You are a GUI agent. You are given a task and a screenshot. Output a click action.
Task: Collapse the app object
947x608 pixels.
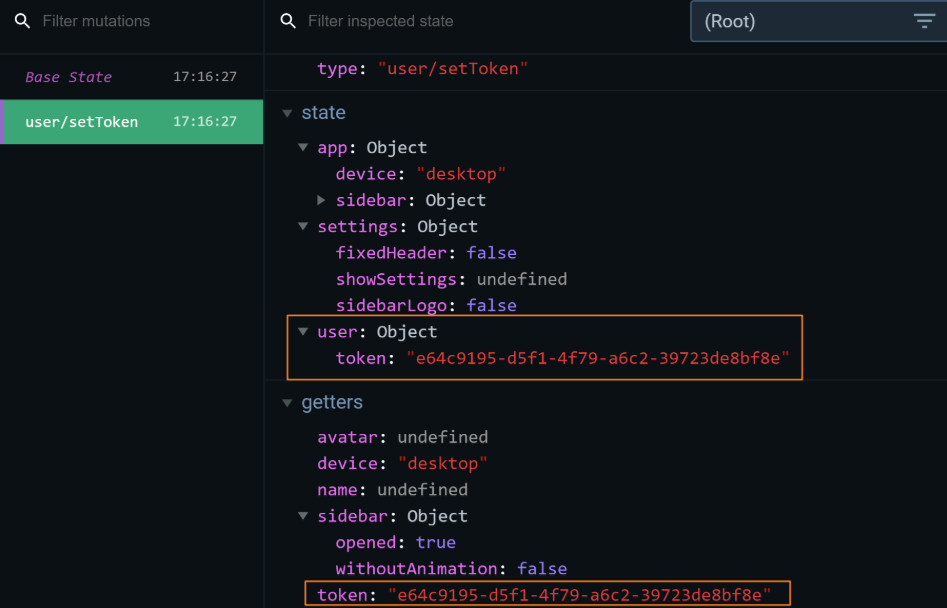[303, 147]
